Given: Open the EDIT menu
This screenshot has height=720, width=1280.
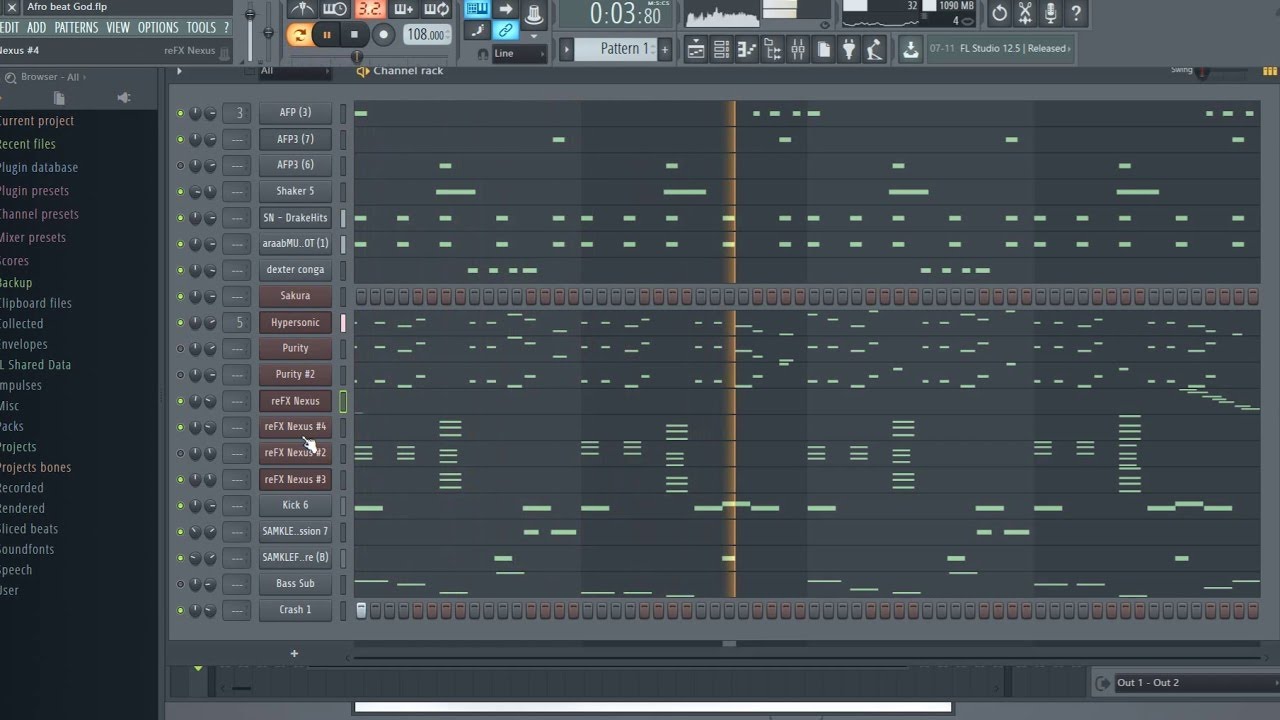Looking at the screenshot, I should point(10,28).
